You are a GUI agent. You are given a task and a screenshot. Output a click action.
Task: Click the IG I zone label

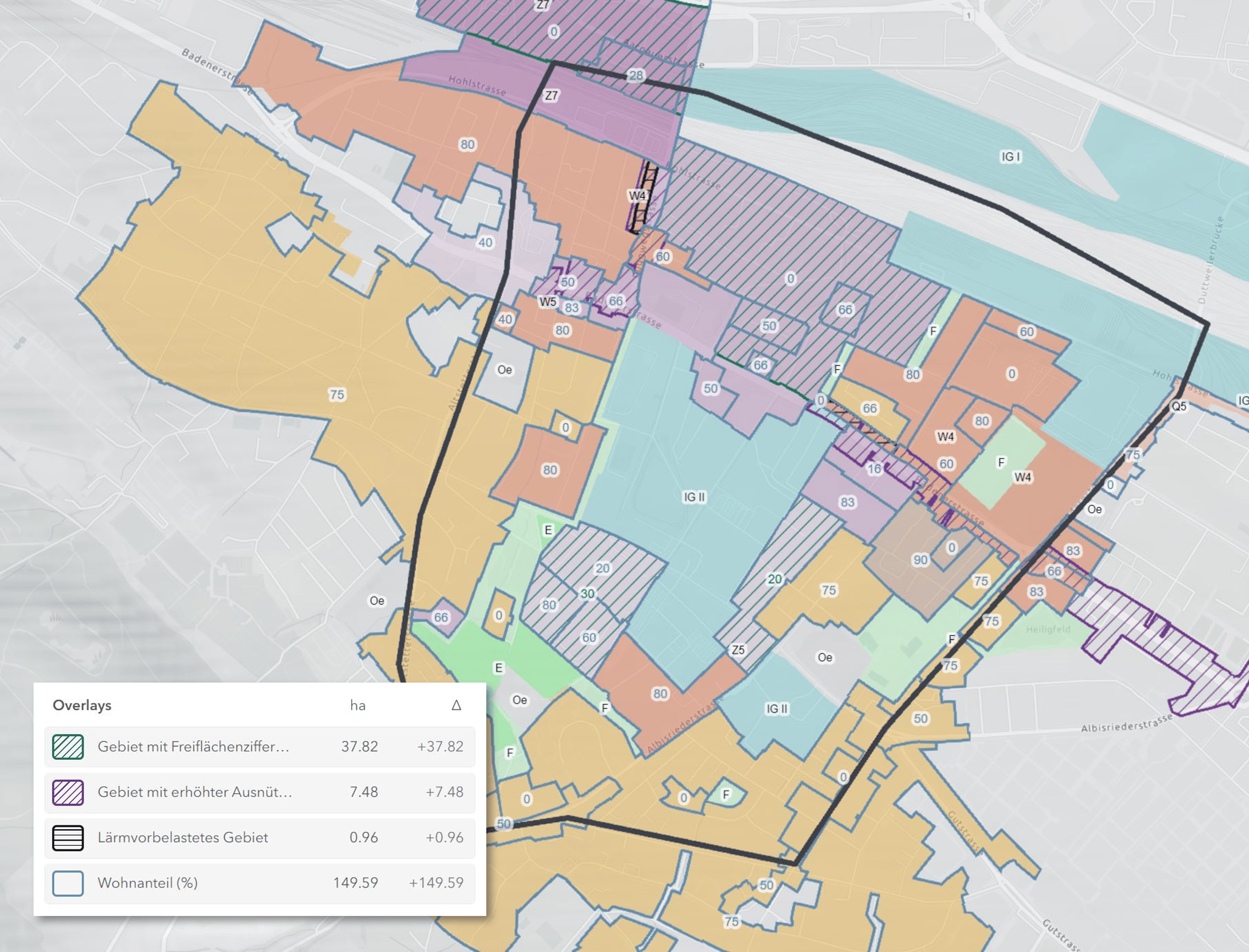(x=1011, y=156)
